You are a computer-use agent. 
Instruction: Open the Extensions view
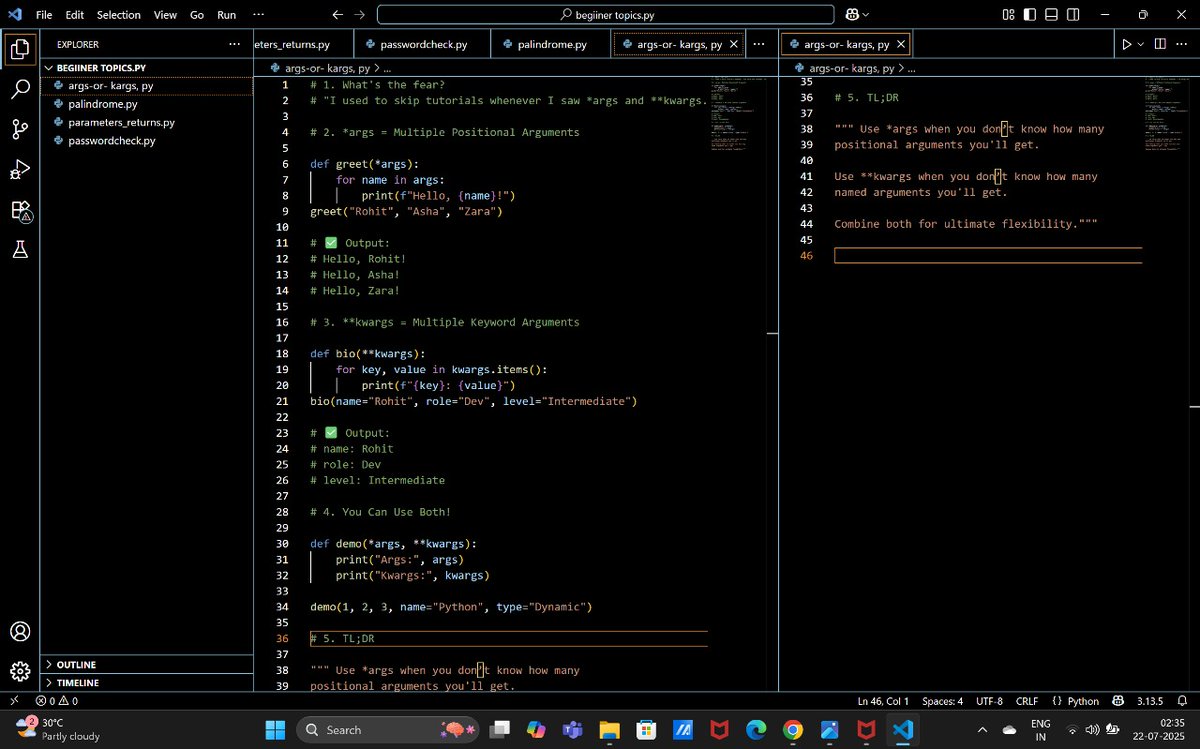point(20,210)
